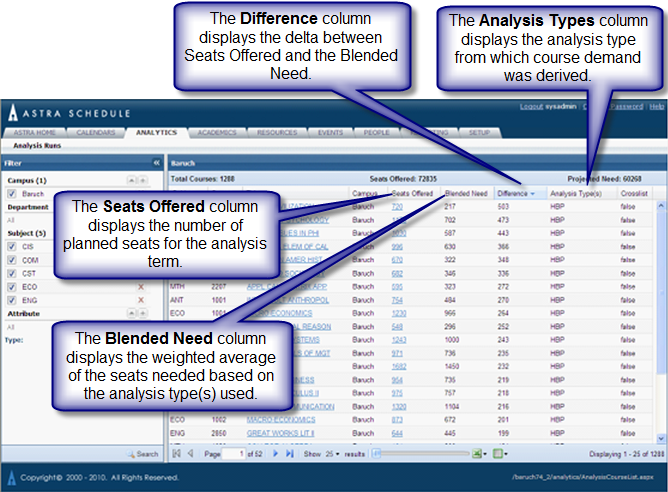The width and height of the screenshot is (668, 492).
Task: Open the GREAT WORKS LIT II course link
Action: 280,433
